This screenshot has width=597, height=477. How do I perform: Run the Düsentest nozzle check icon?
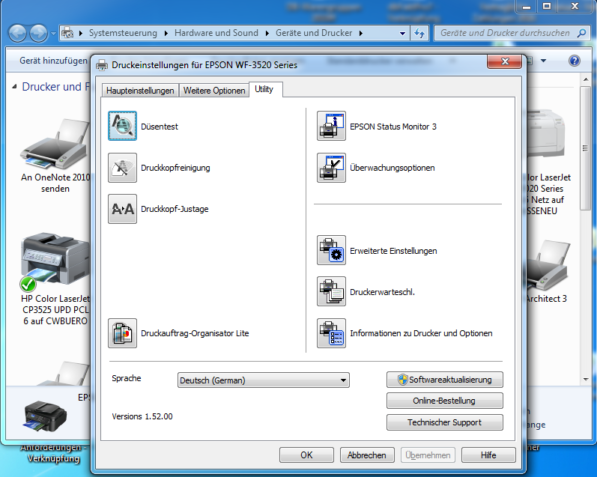[122, 126]
